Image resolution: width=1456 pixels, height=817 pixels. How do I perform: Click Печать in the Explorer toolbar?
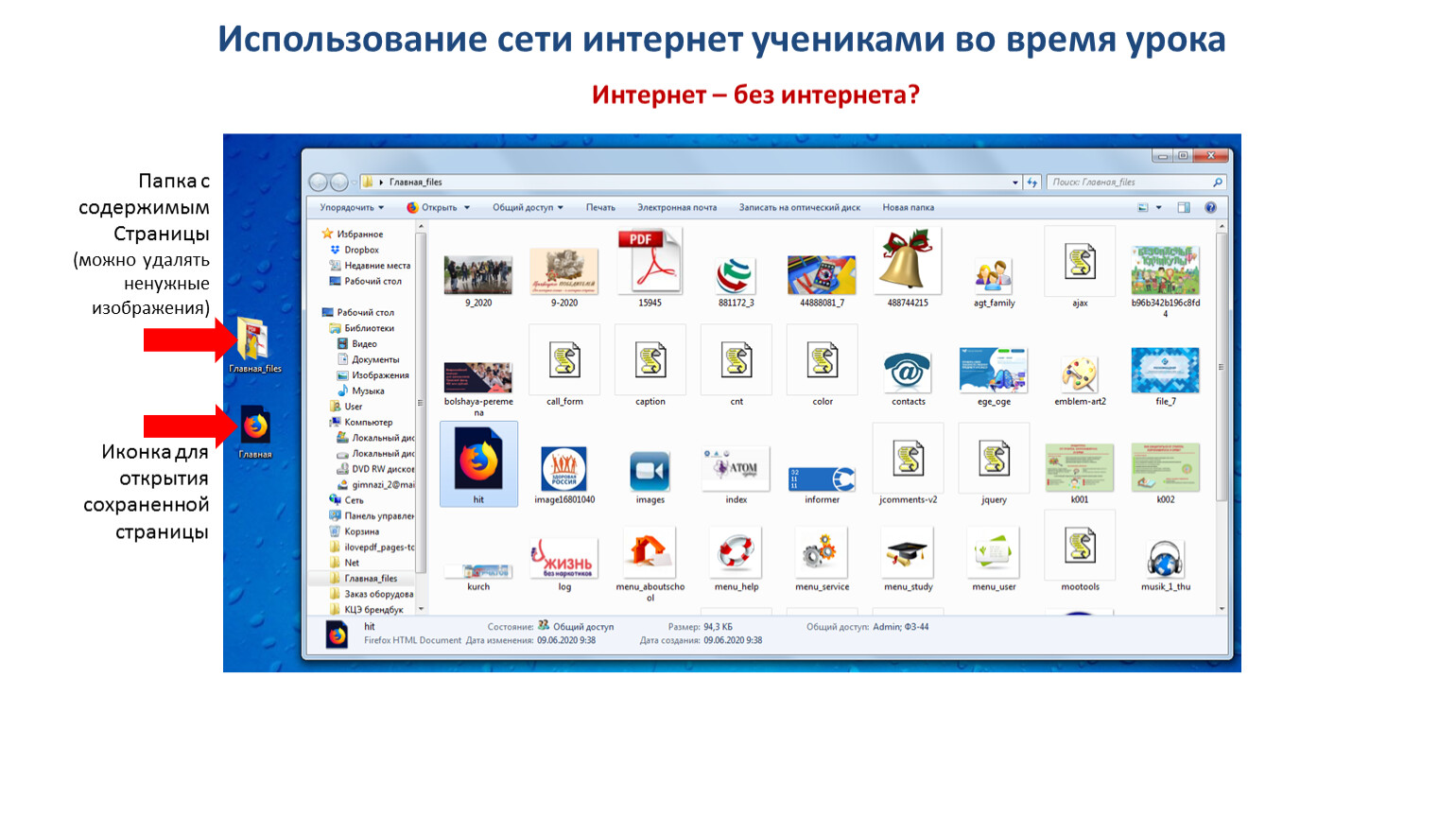click(x=600, y=208)
